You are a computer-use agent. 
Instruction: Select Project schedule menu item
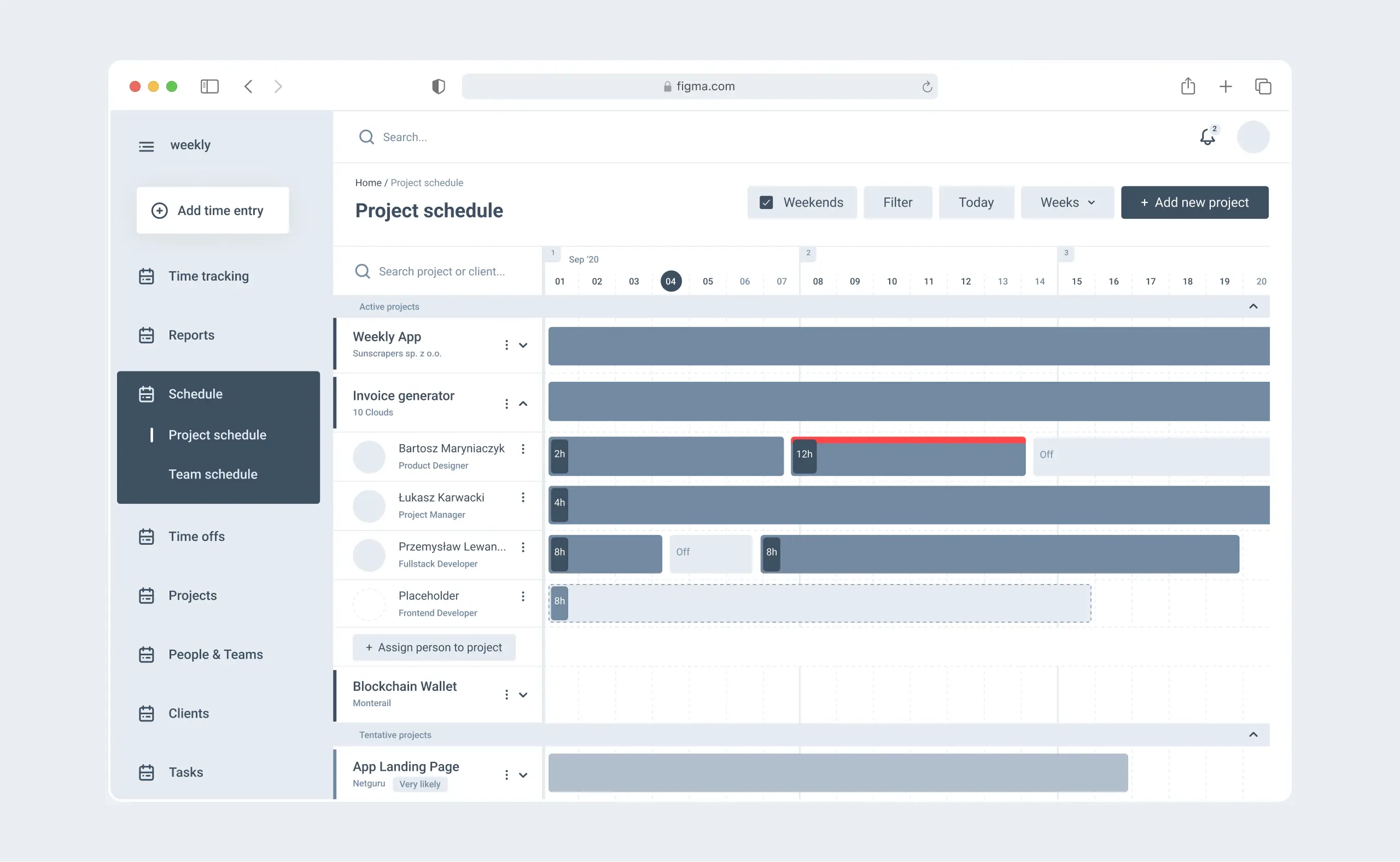[217, 434]
